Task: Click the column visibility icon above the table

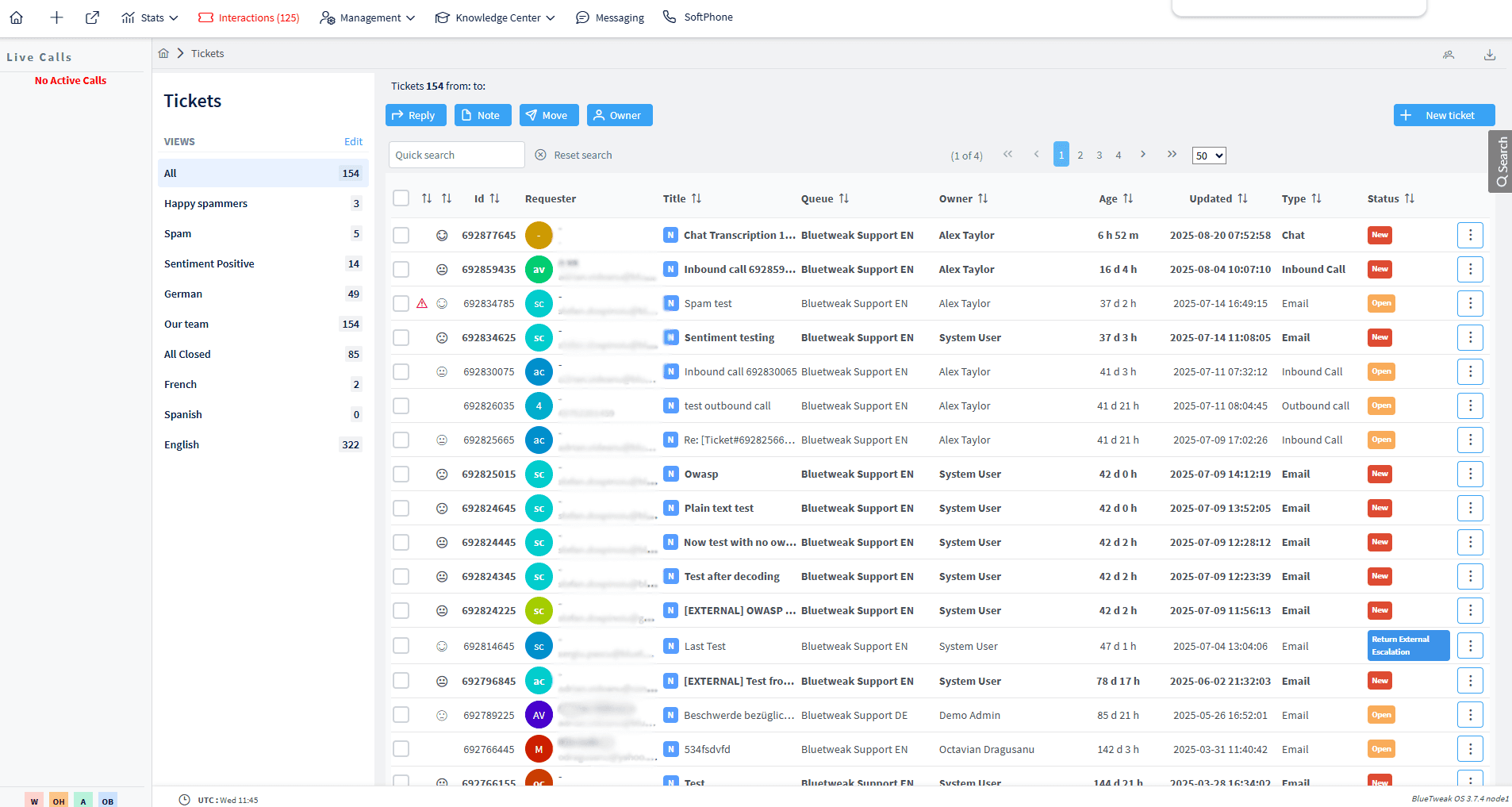Action: (1449, 55)
